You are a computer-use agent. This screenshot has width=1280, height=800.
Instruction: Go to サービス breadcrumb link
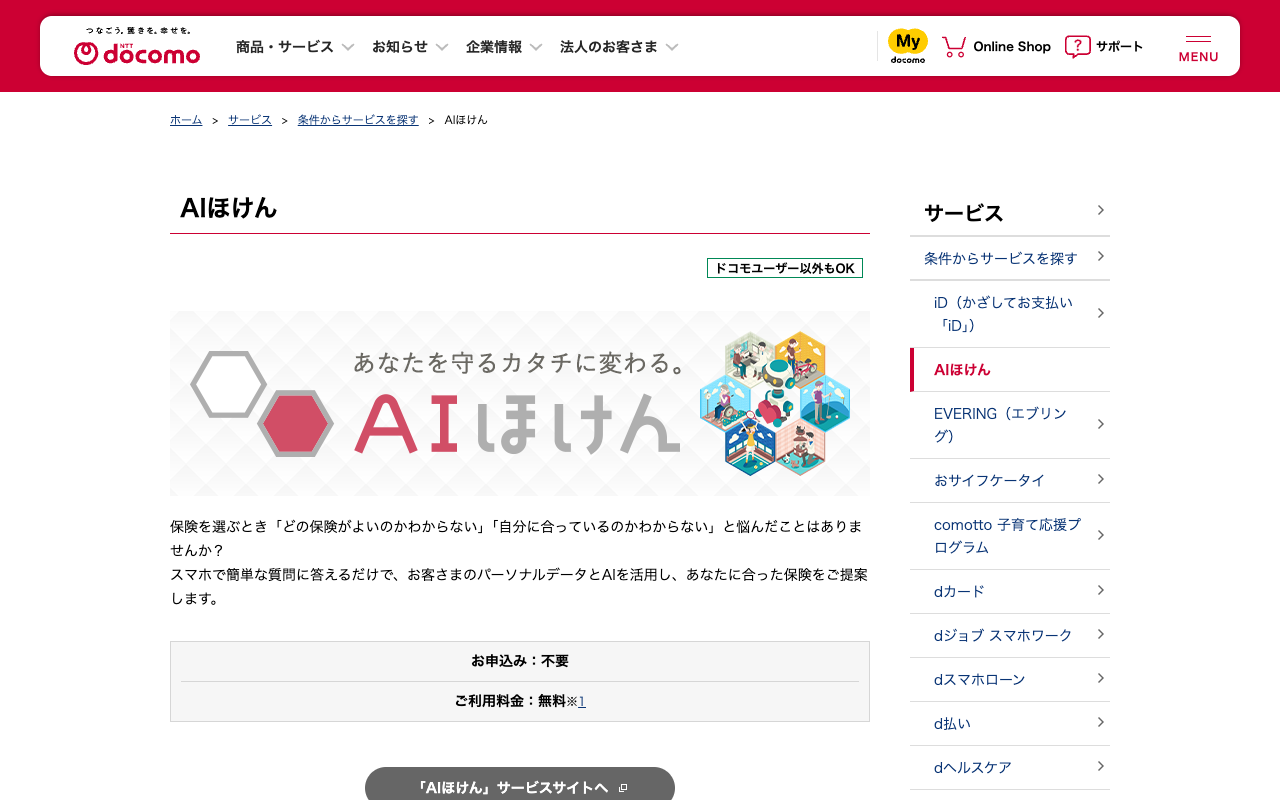coord(250,120)
